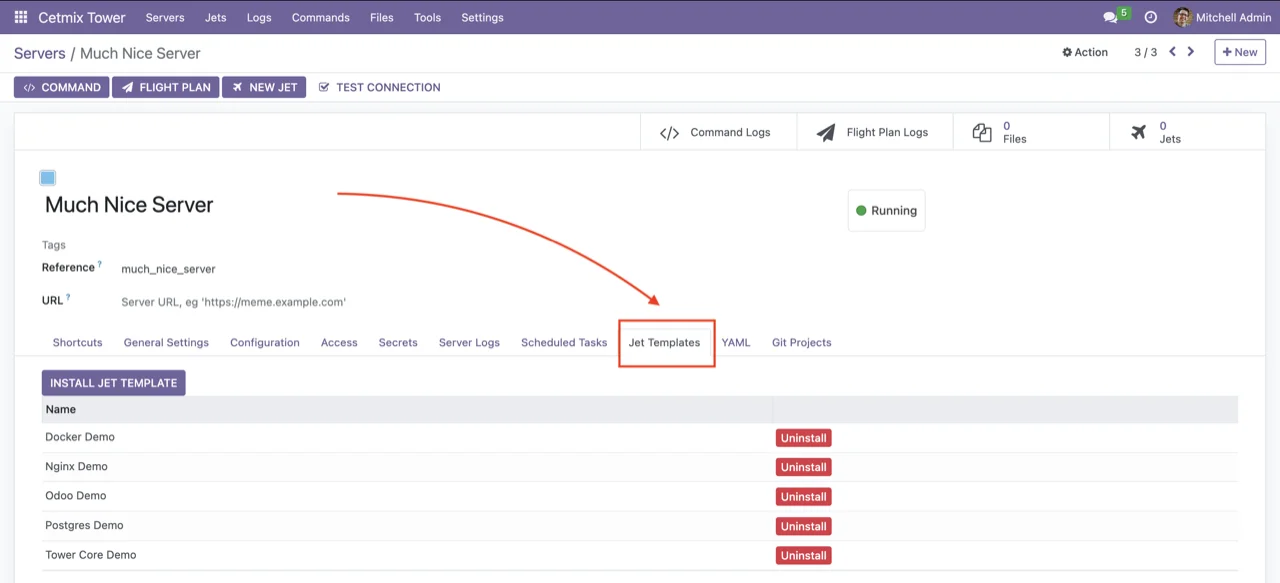This screenshot has height=583, width=1280.
Task: Run TEST CONNECTION for Much Nice Server
Action: coord(379,87)
